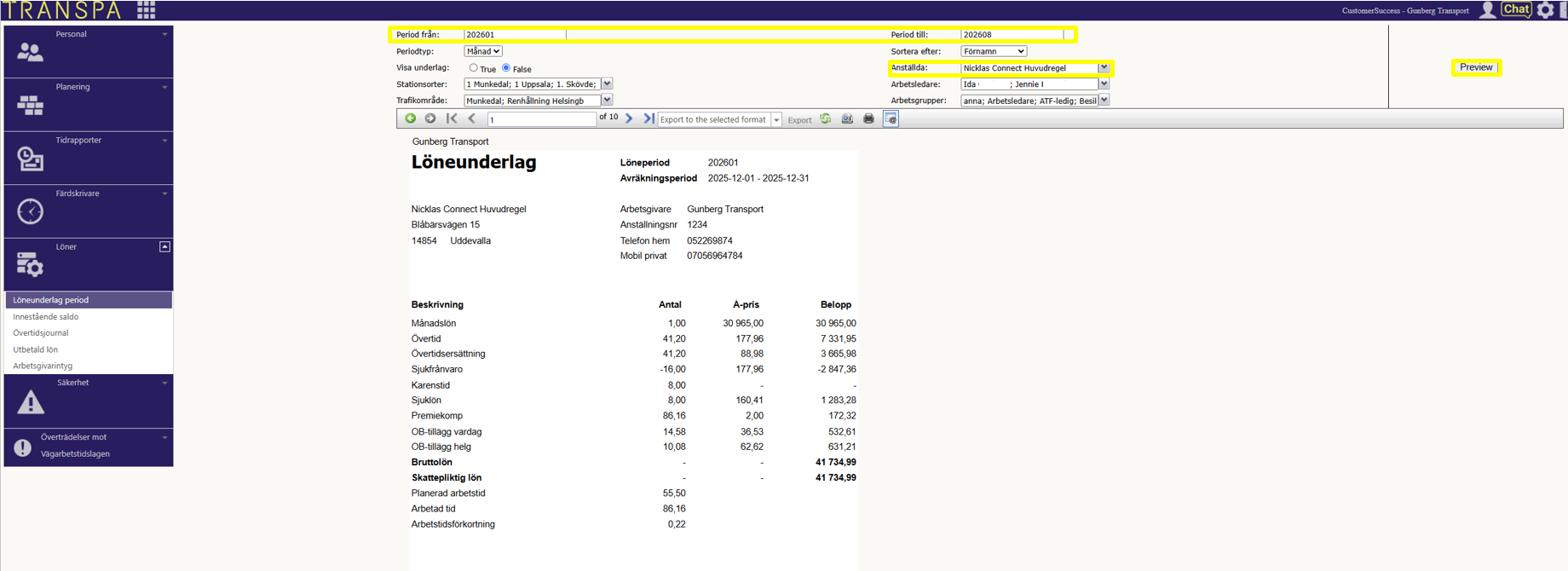Click the Arbetsledare text field
Screen dimensions: 1568x571
1029,84
